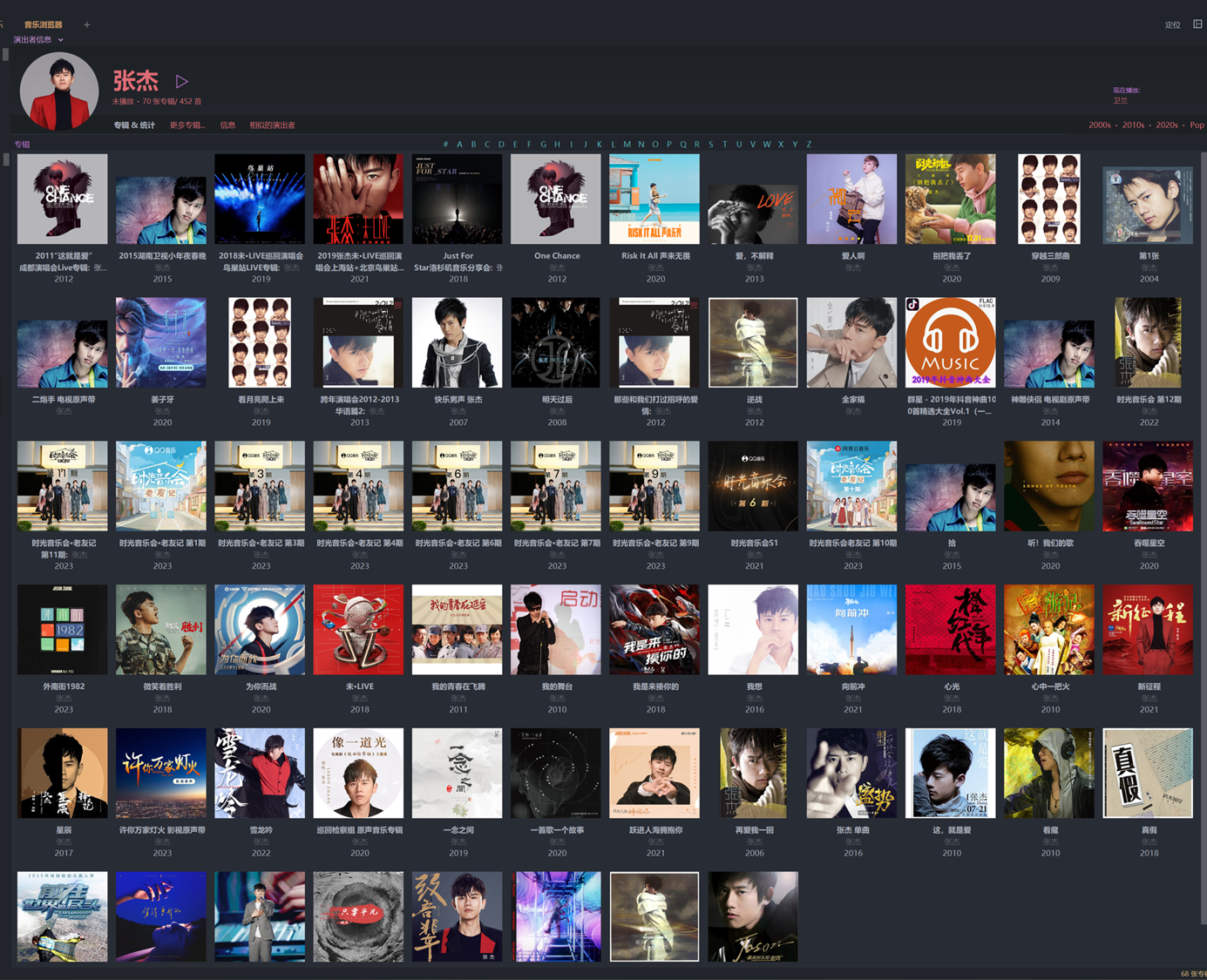Viewport: 1207px width, 980px height.
Task: Open the 时光音乐会 第12期 album cover
Action: tap(1149, 342)
